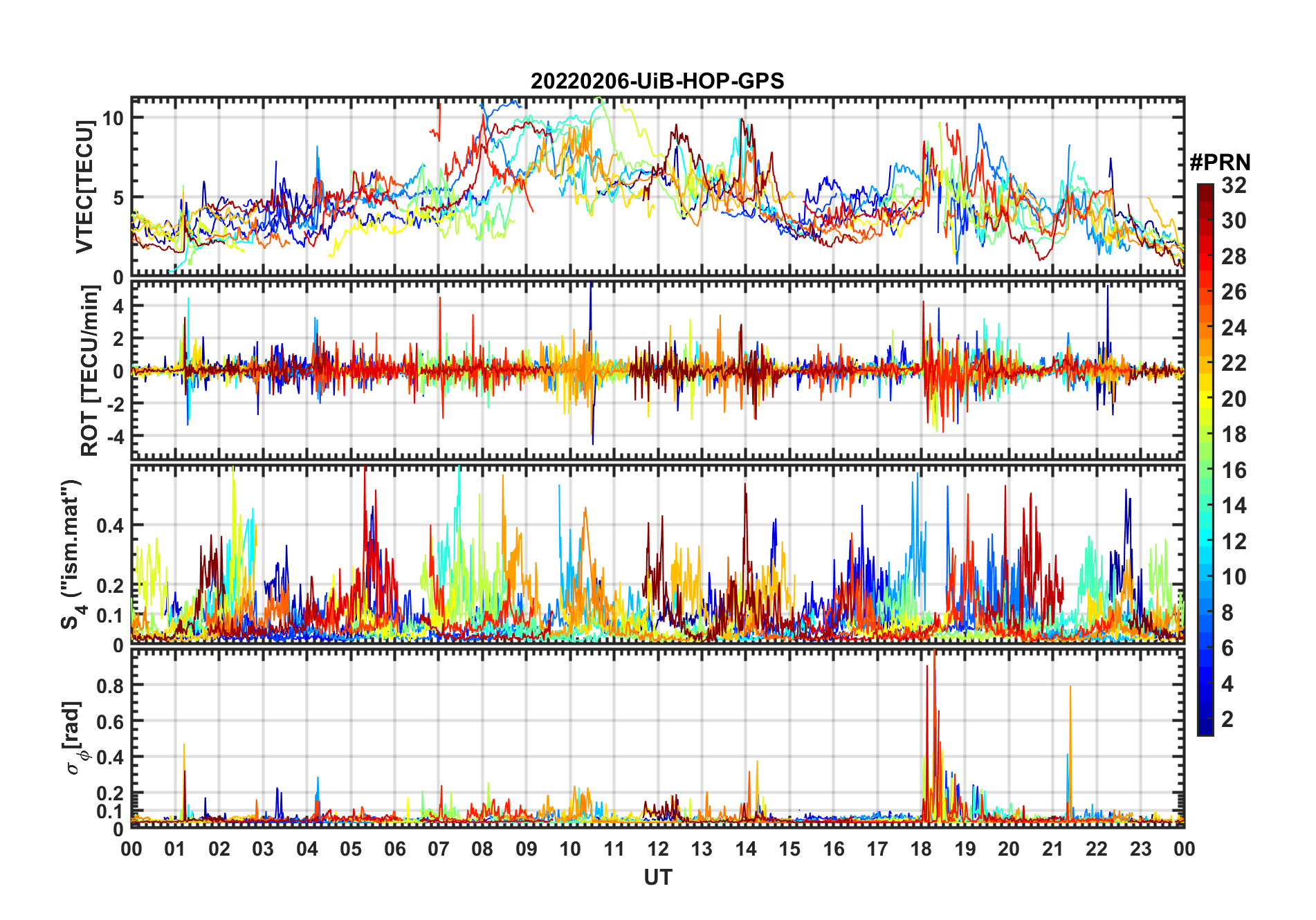Click the sigma-phi phase scintillation panel
Image resolution: width=1316 pixels, height=920 pixels.
tap(658, 738)
